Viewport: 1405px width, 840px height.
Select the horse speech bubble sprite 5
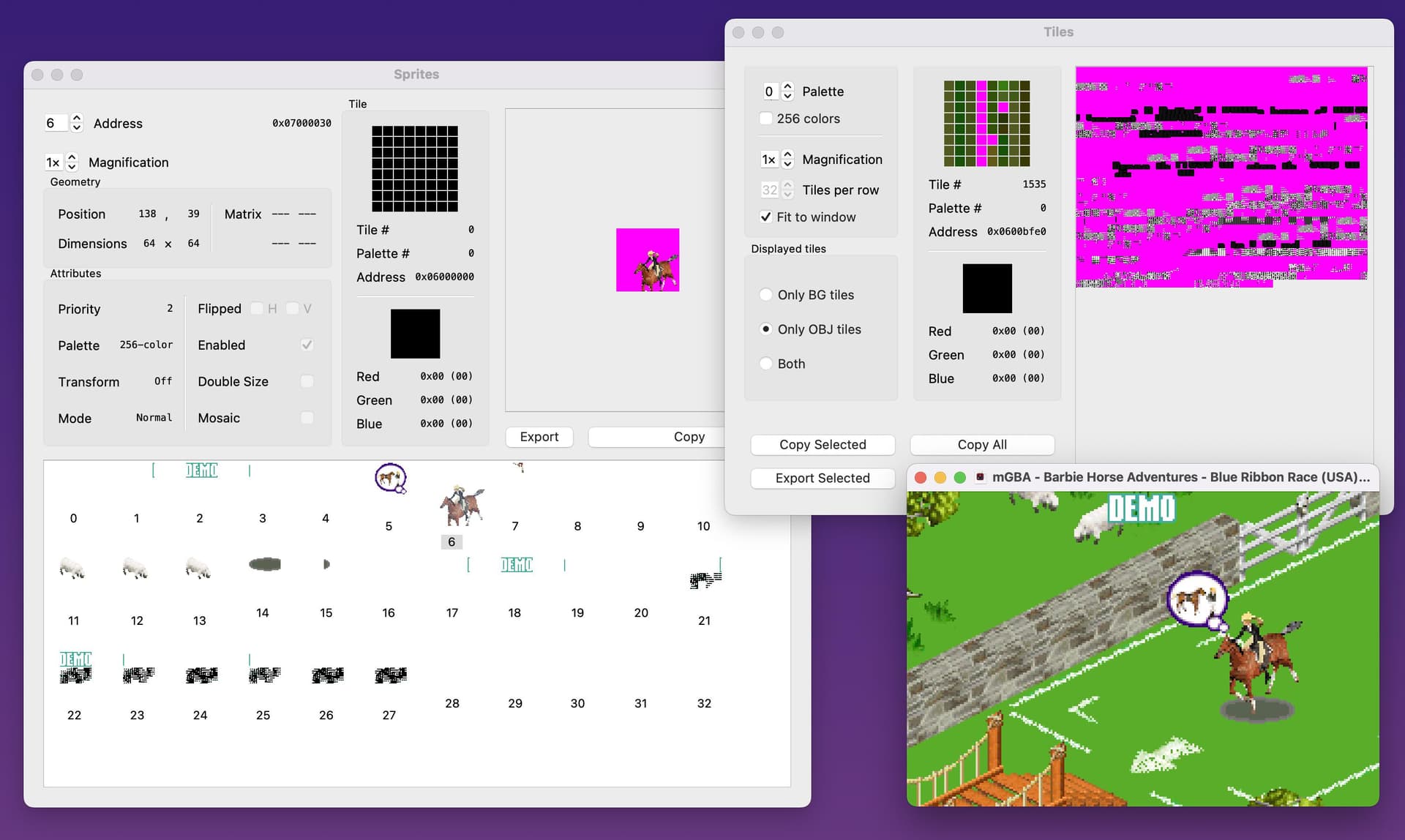[389, 479]
